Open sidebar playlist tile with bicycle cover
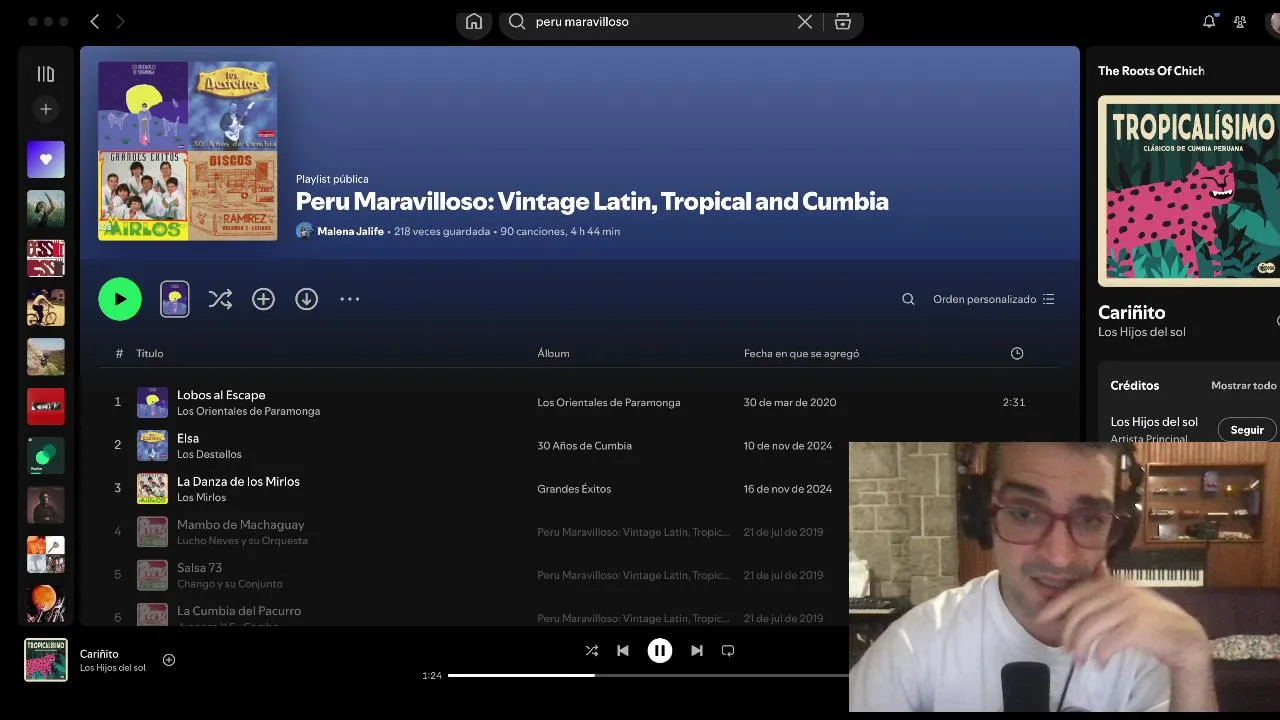 (x=46, y=307)
